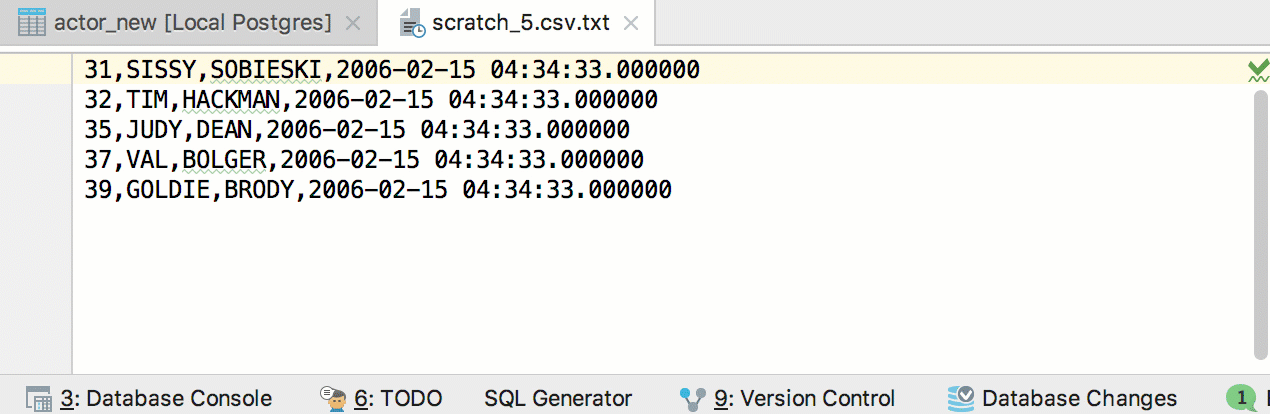1270x414 pixels.
Task: Open the SQL Generator tool window
Action: pos(558,398)
